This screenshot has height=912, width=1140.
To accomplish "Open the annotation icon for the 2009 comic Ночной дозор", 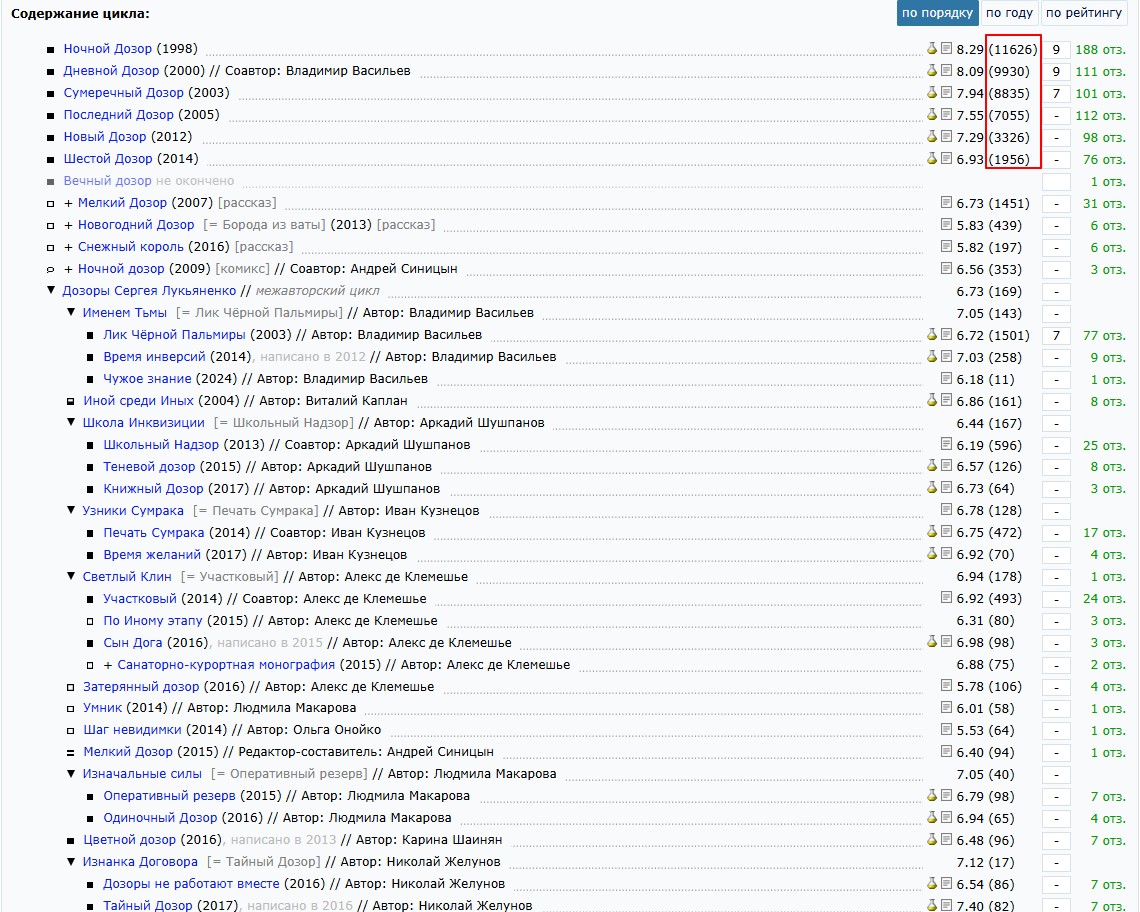I will click(946, 268).
